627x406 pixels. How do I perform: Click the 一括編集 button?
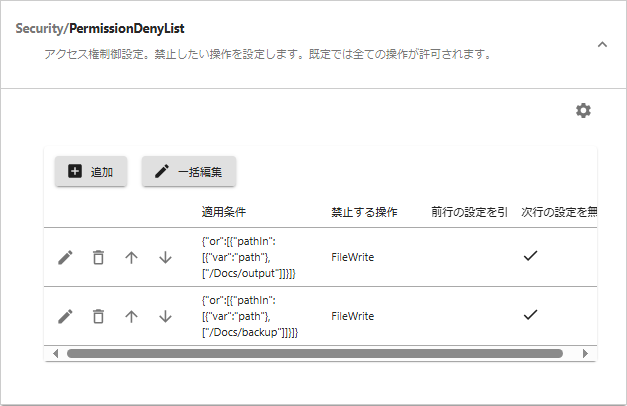point(189,171)
